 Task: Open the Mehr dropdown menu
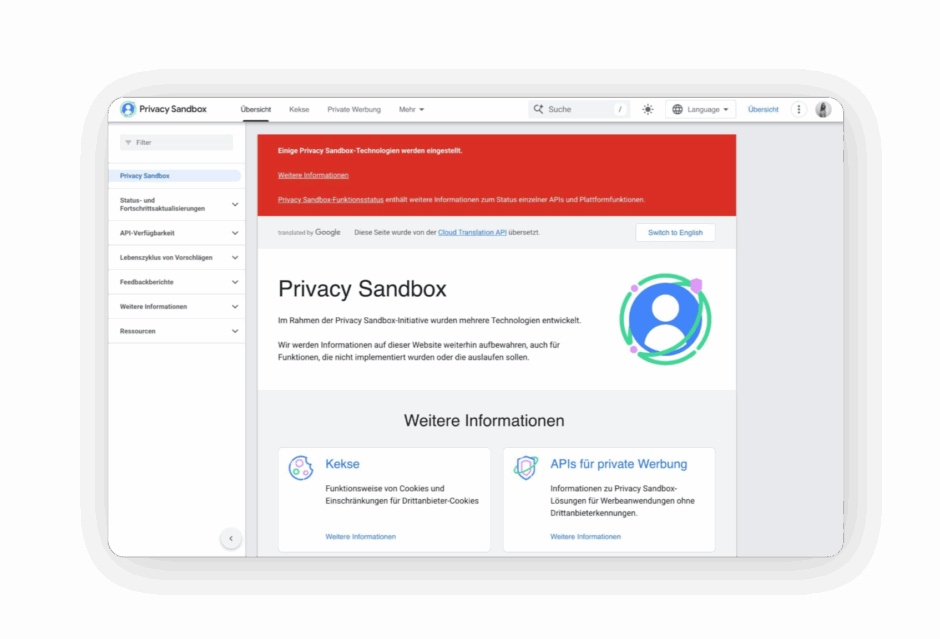click(408, 108)
